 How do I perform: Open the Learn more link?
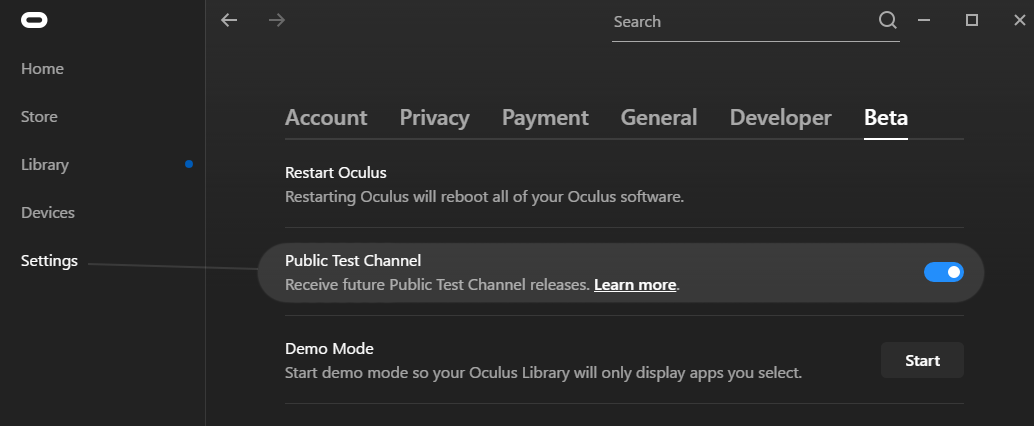coord(635,285)
